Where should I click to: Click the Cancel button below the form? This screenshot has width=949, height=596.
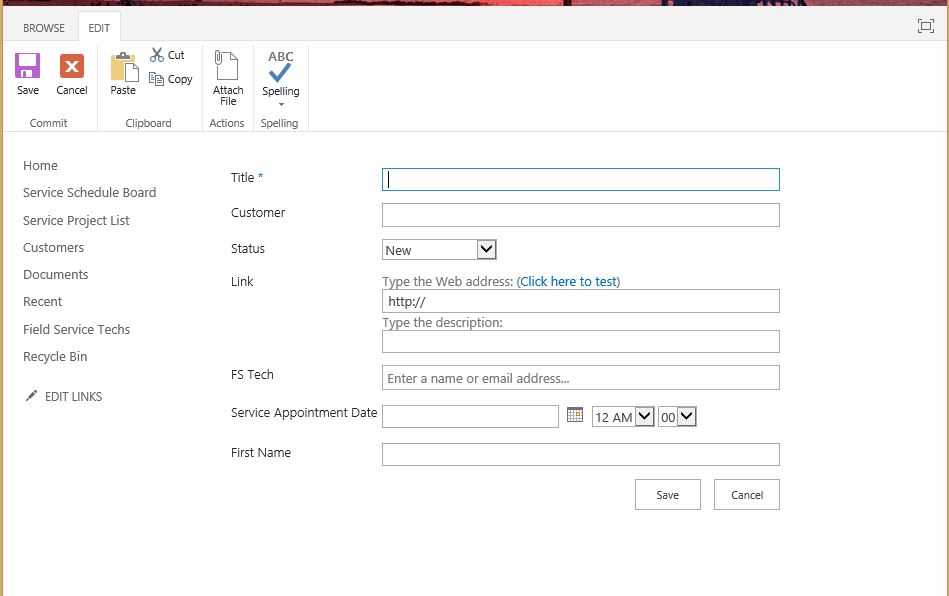coord(747,494)
